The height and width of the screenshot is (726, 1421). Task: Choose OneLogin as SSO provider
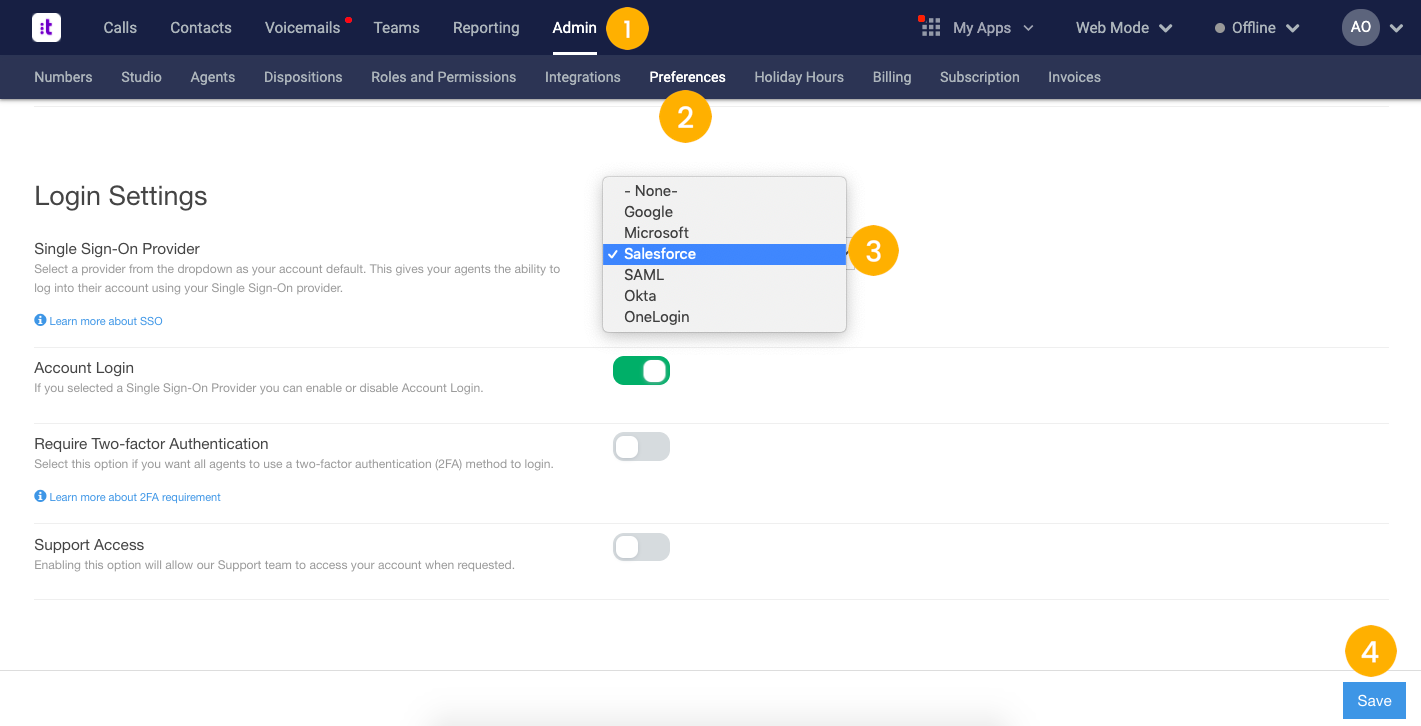(x=724, y=317)
